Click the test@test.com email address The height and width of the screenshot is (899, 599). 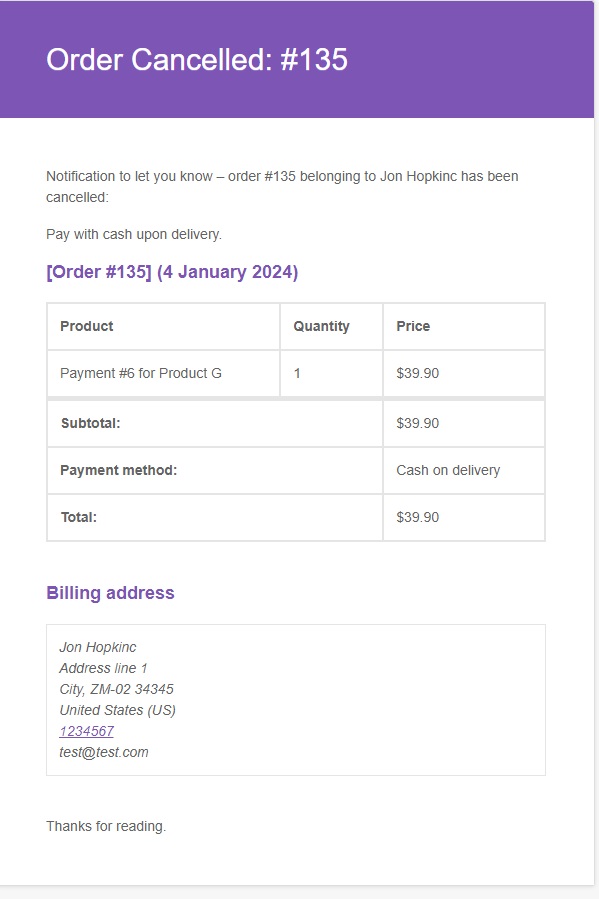click(104, 752)
